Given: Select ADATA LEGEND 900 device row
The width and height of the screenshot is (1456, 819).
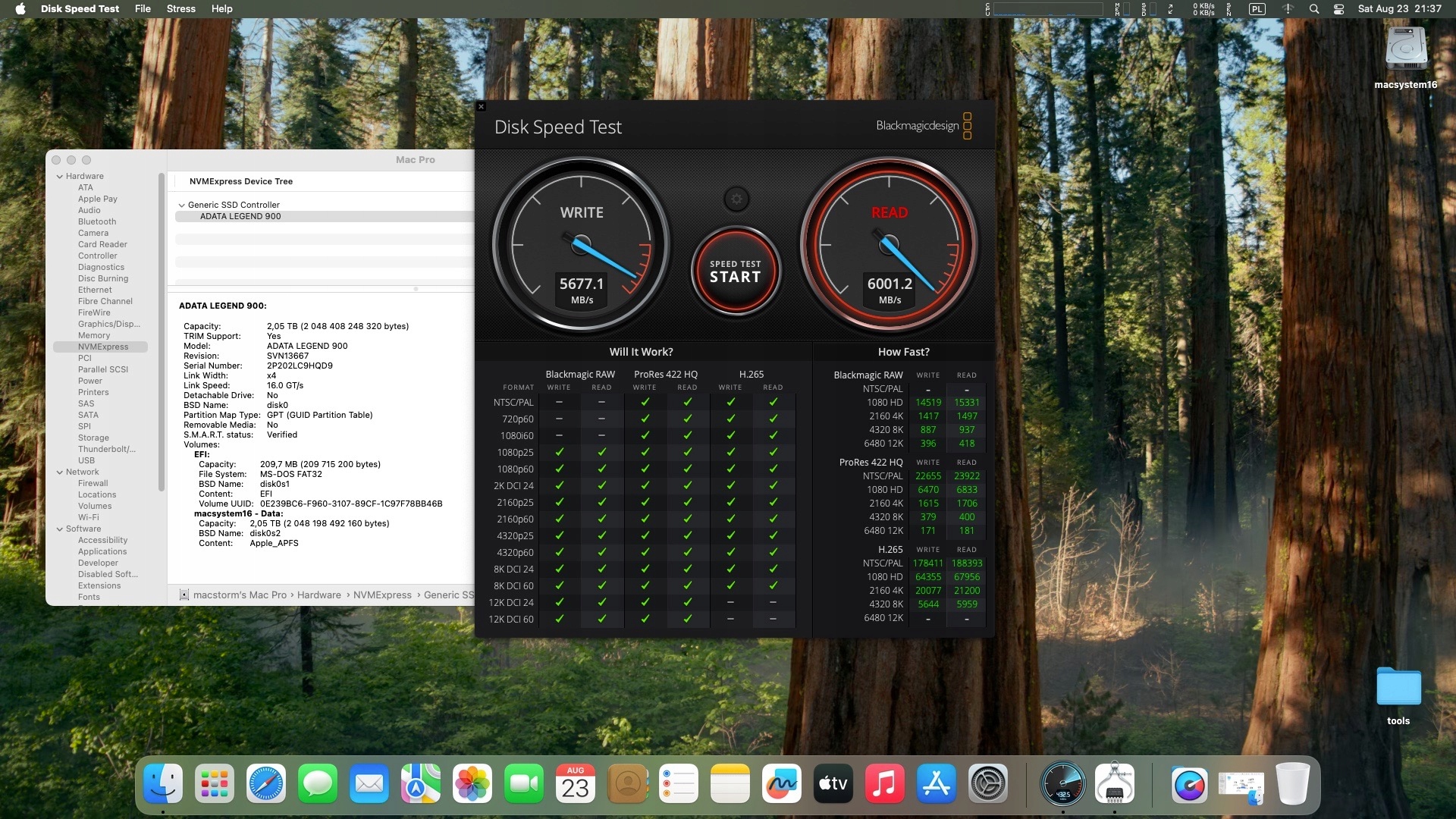Looking at the screenshot, I should 240,216.
